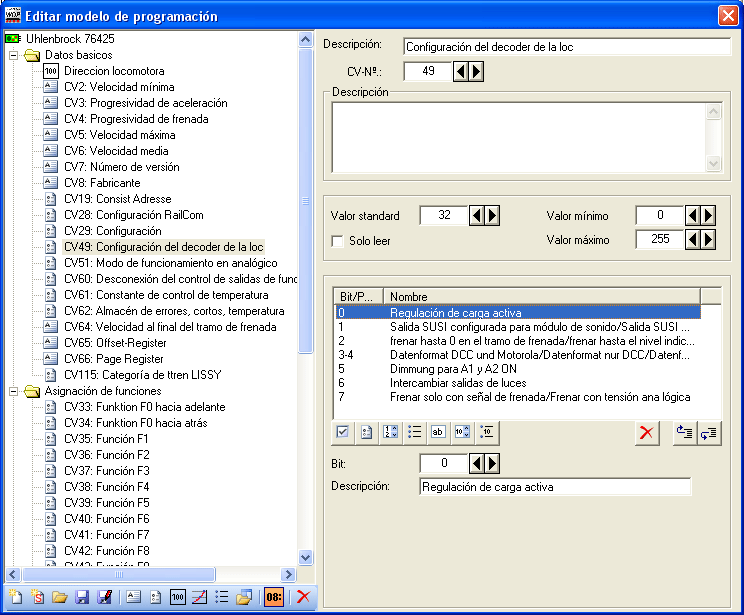Select 'CV51: Modo de funcionamiento en analógico'

[171, 263]
